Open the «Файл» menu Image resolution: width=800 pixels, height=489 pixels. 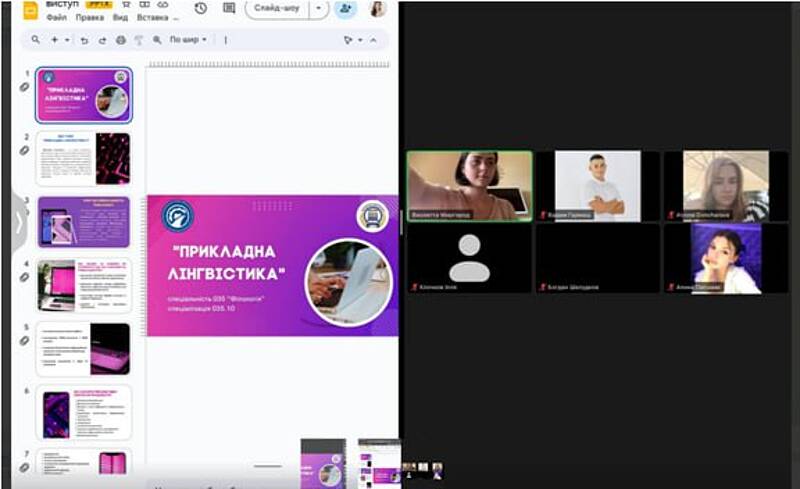click(56, 18)
